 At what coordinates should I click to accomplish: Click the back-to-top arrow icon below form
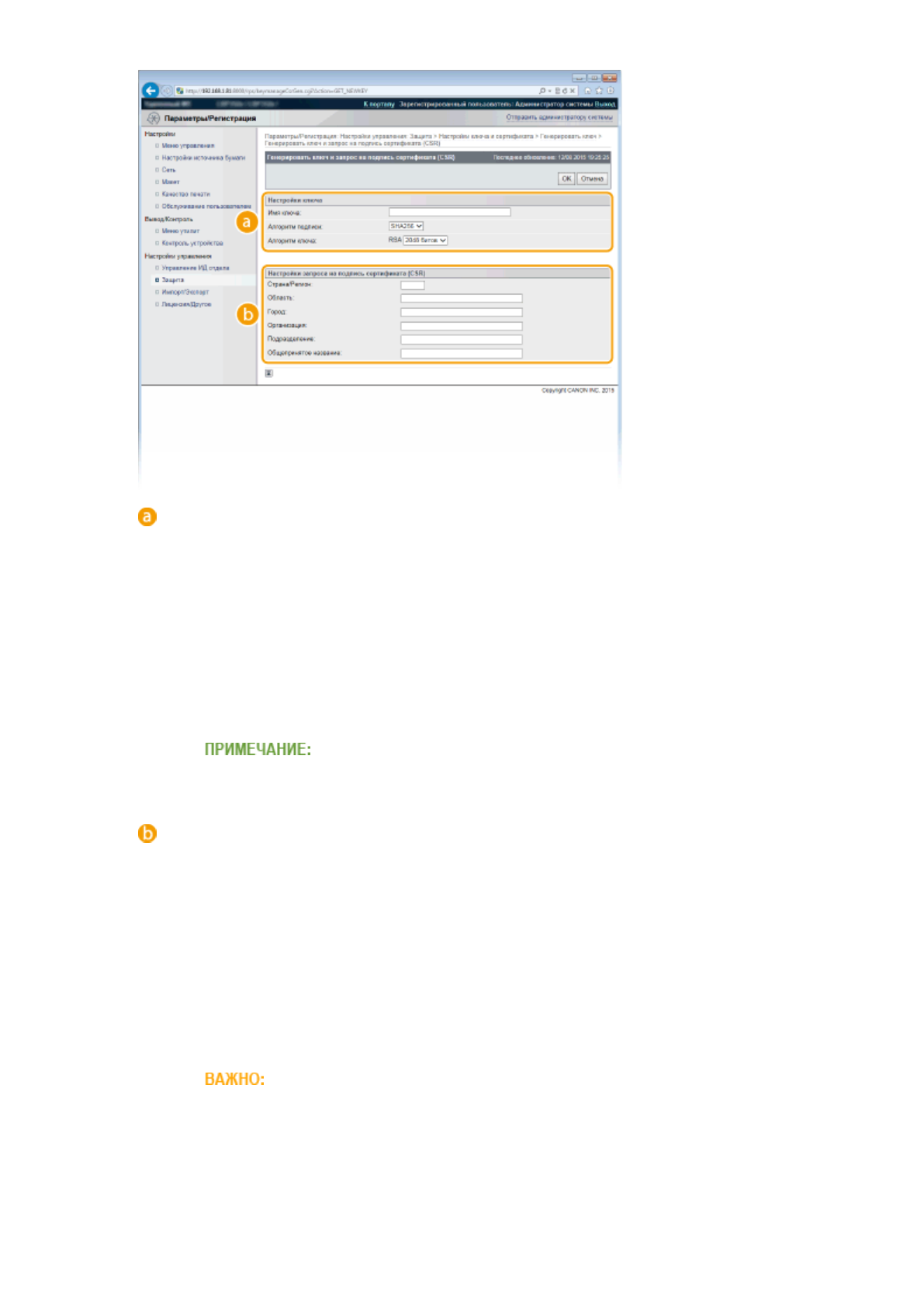[268, 373]
